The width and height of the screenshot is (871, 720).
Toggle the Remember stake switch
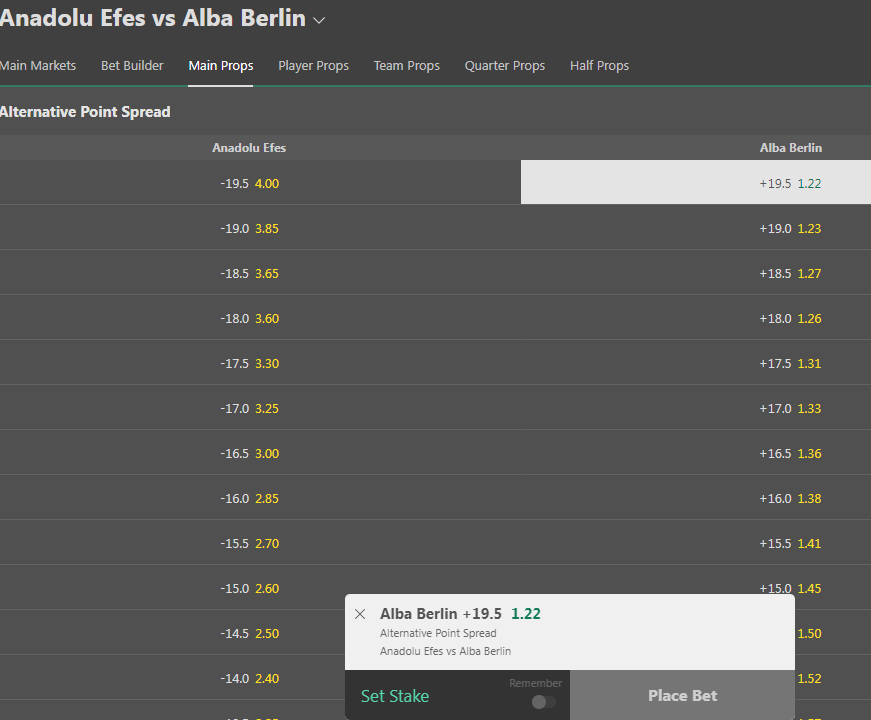coord(543,702)
